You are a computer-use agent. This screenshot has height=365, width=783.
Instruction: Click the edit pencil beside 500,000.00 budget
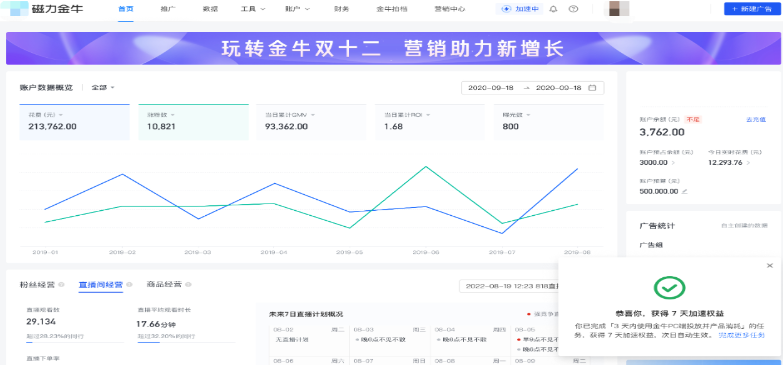coord(685,191)
